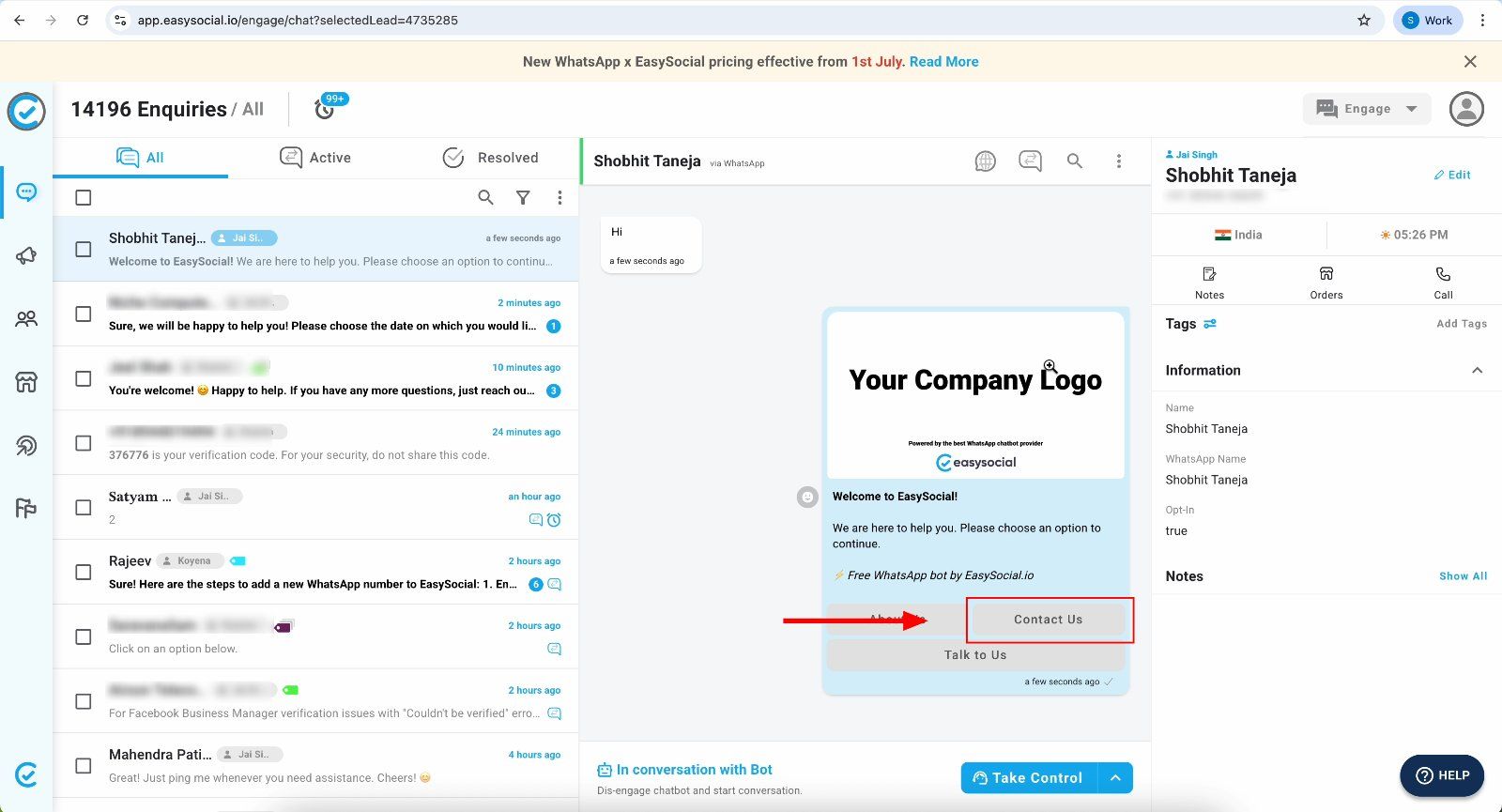Screen dimensions: 1502x812
Task: Open the store sidebar icon
Action: click(26, 382)
